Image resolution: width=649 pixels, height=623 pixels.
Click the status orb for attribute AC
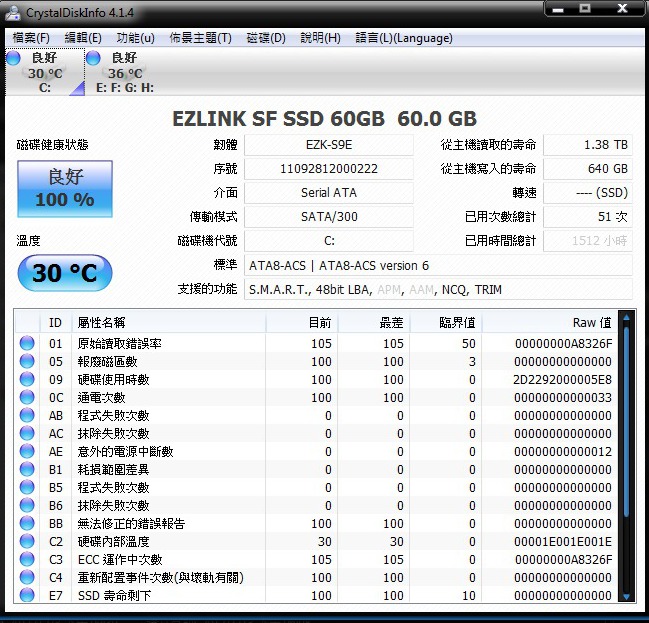click(x=27, y=433)
